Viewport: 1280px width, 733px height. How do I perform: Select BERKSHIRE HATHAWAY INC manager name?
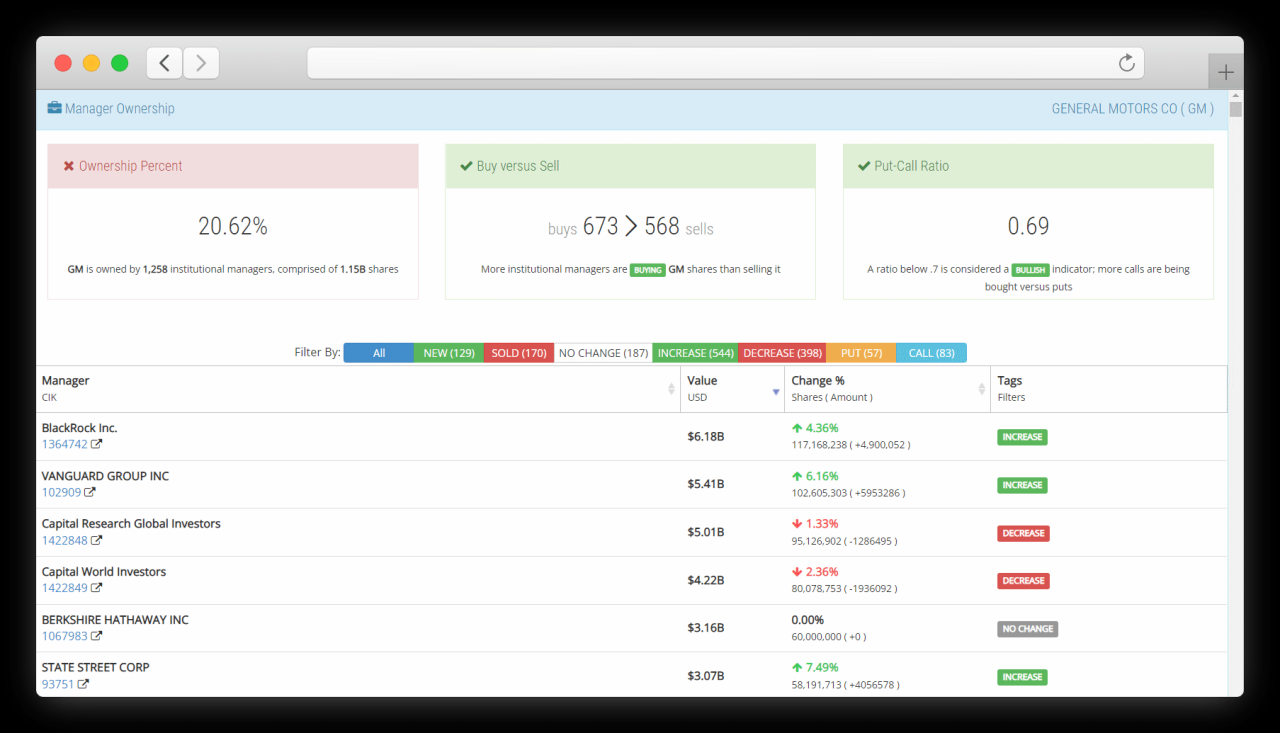tap(115, 620)
